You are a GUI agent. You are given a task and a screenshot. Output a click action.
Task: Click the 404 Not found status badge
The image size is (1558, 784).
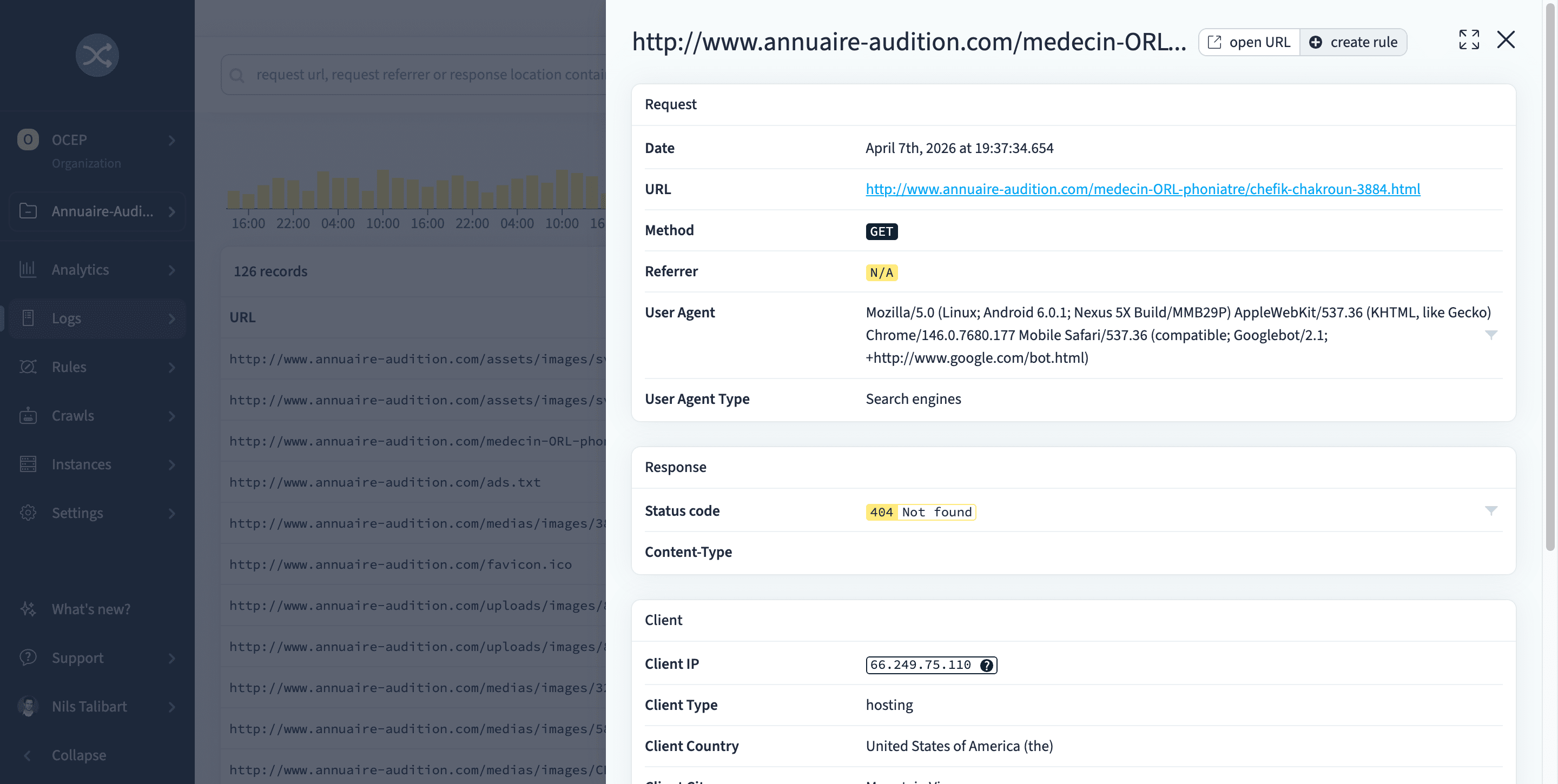921,512
